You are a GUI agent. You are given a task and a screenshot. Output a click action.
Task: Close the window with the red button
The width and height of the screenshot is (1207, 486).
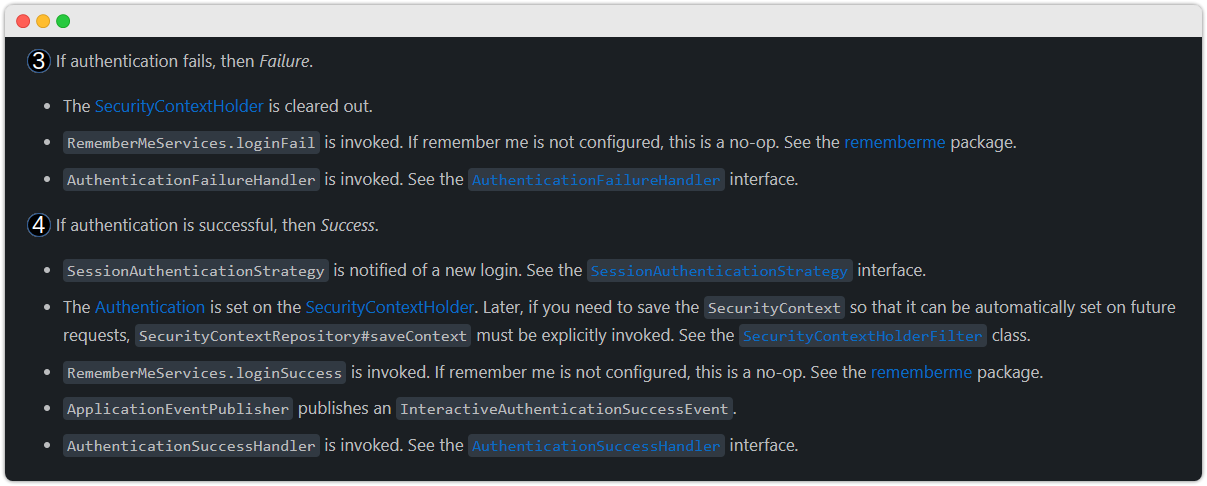[23, 21]
